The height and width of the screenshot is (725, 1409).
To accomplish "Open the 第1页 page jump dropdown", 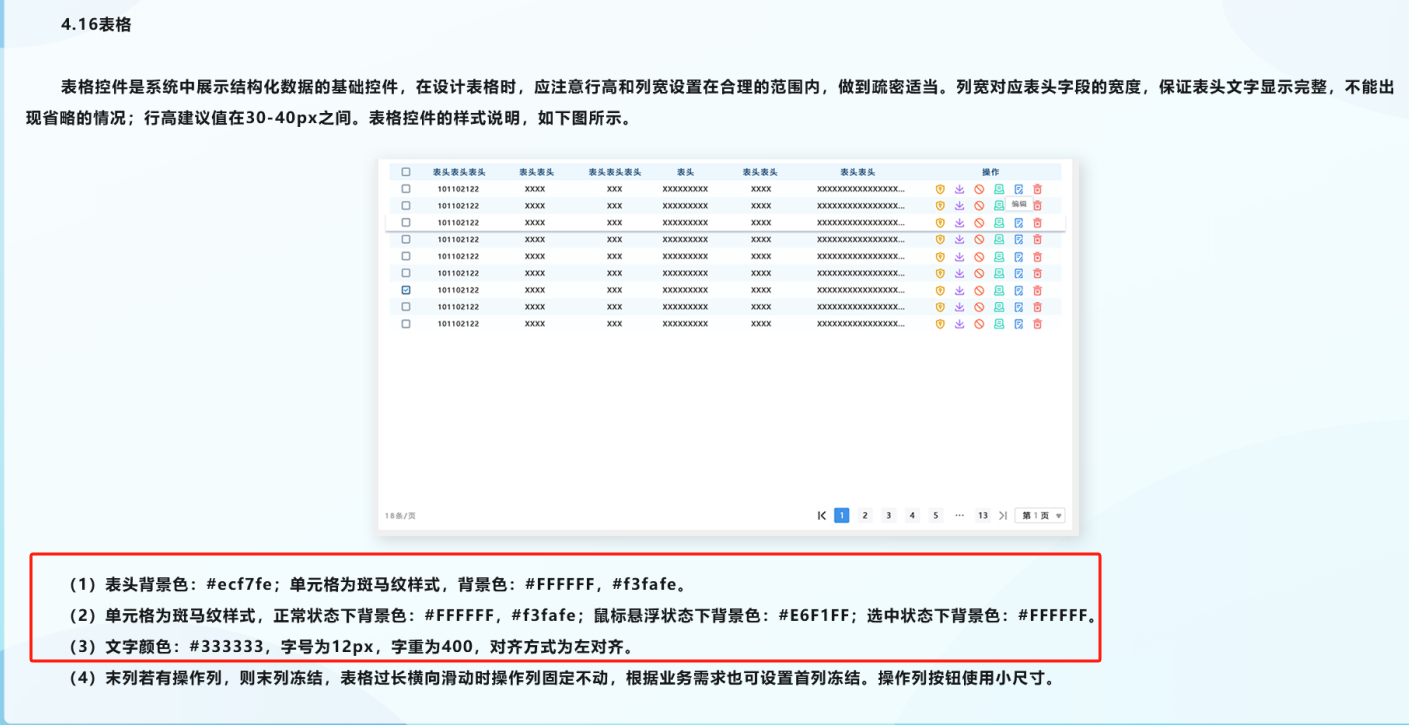I will 1040,516.
